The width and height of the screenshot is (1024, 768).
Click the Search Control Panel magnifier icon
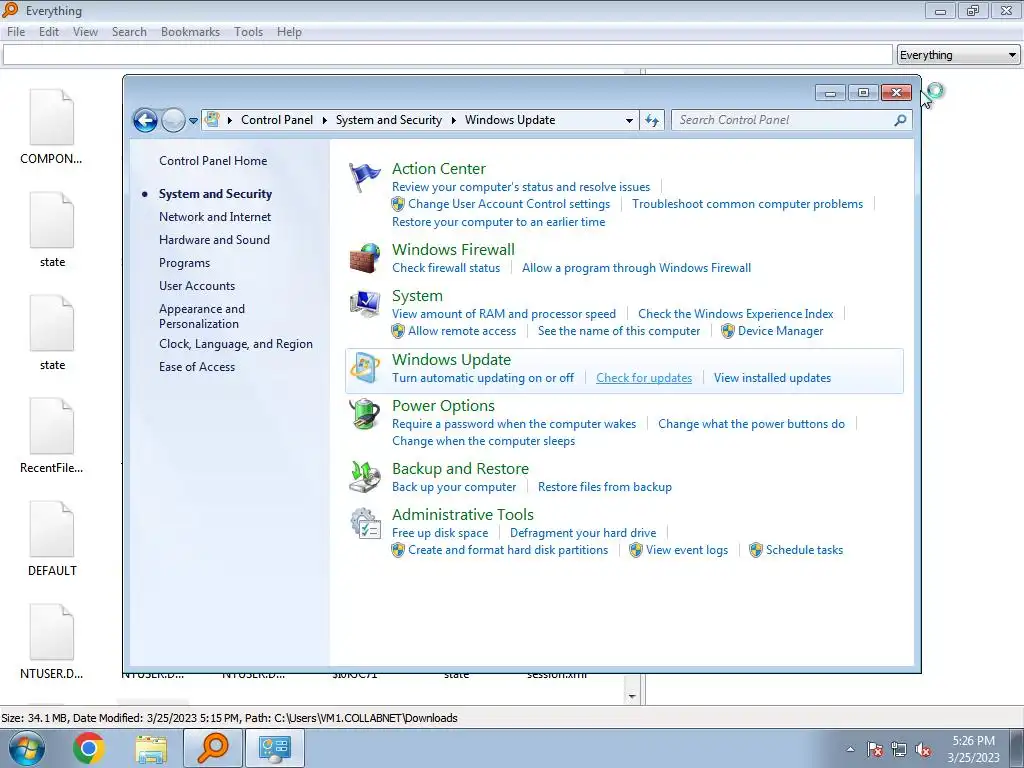click(x=900, y=120)
